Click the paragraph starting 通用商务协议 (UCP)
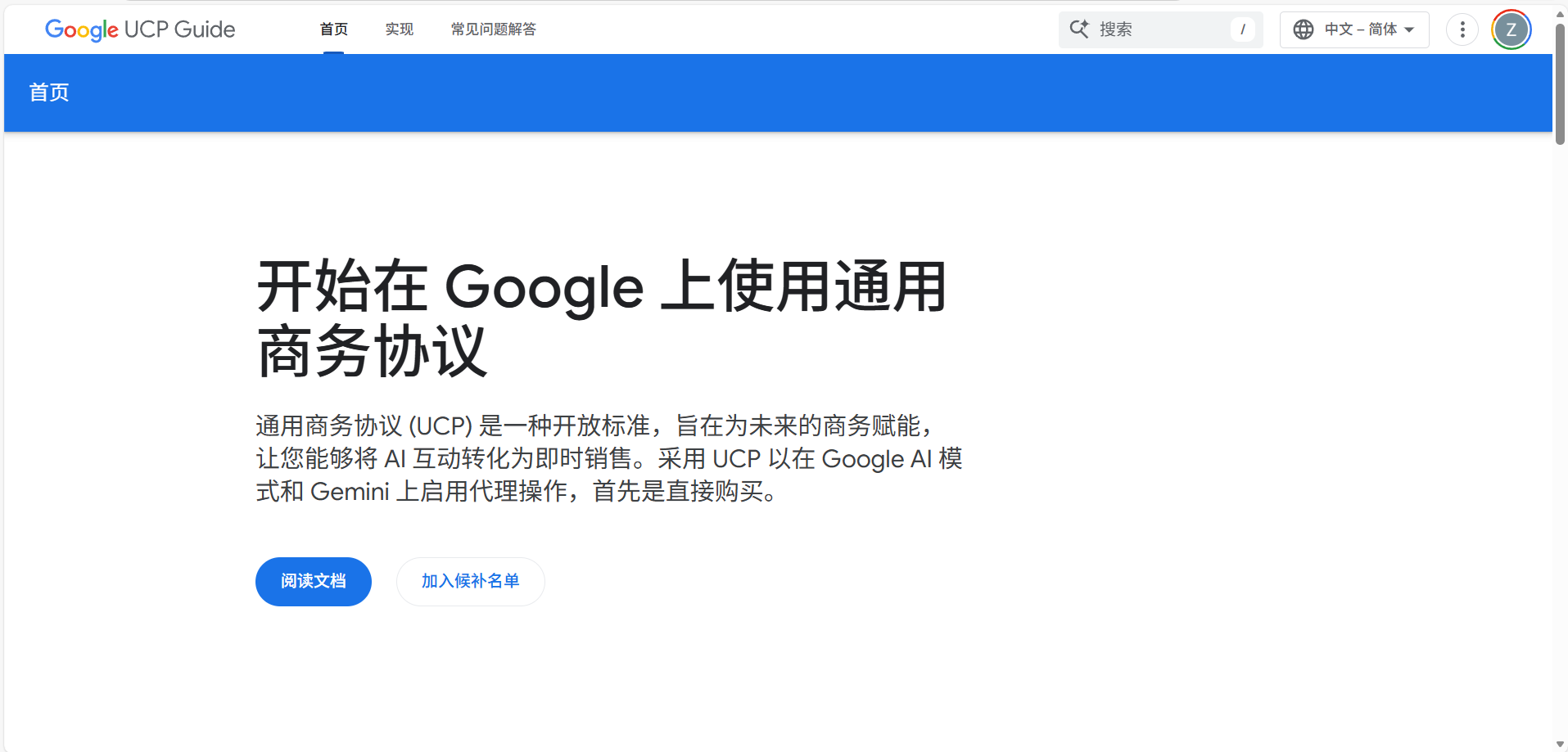1568x752 pixels. pyautogui.click(x=609, y=458)
